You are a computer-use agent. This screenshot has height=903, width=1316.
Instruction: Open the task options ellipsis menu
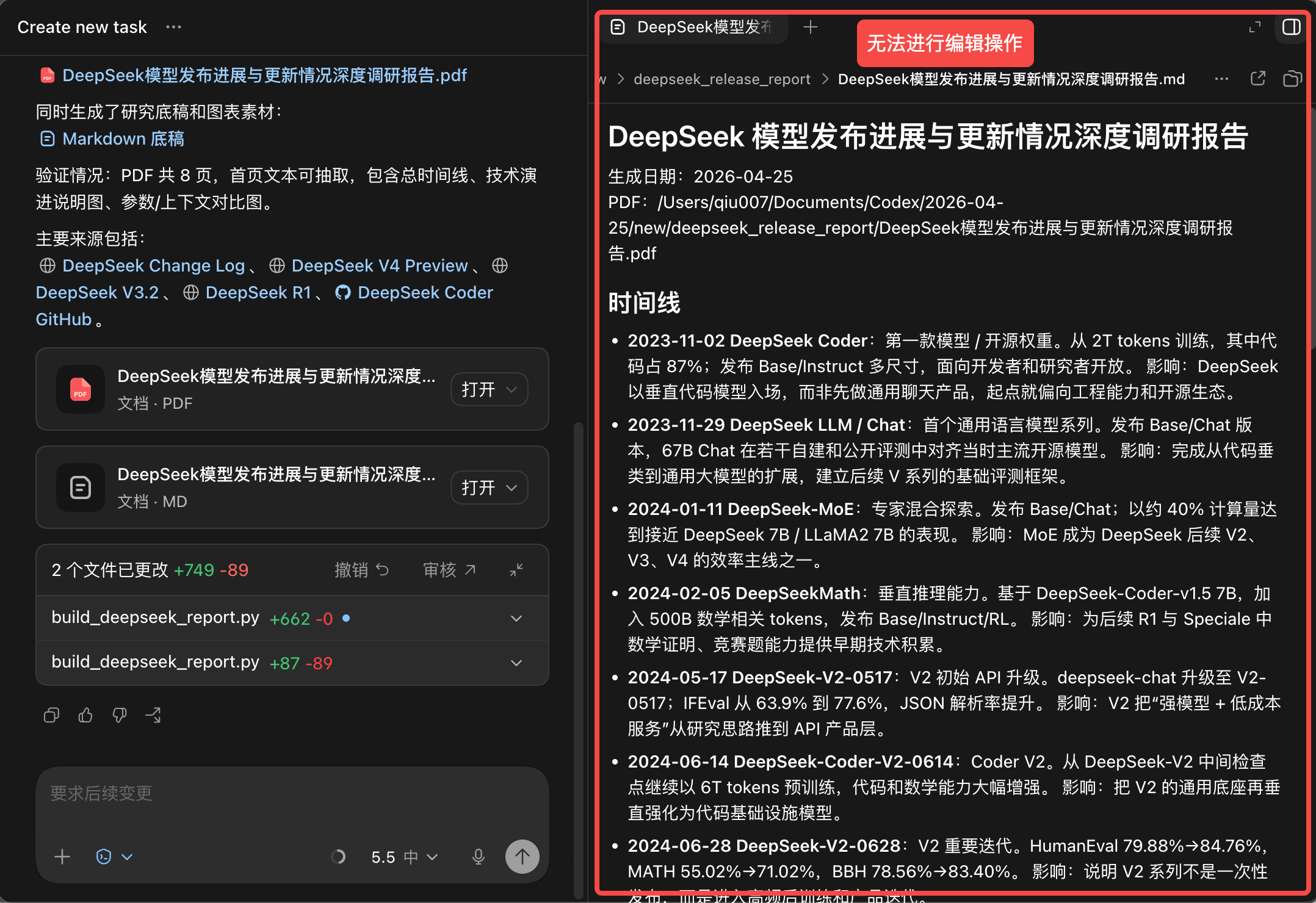pos(173,27)
